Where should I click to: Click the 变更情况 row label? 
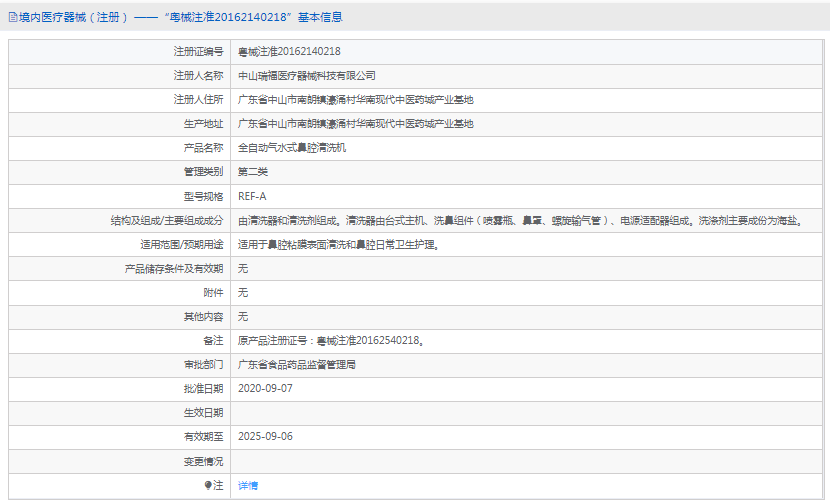pyautogui.click(x=203, y=461)
